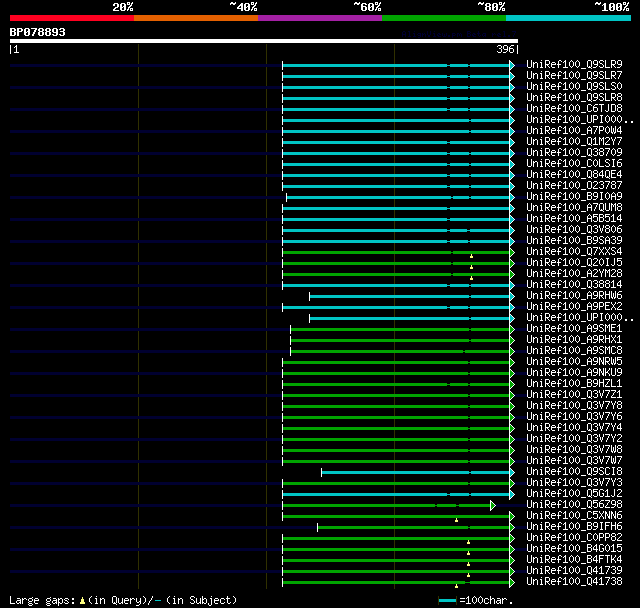Select the UniRef100_A7QUM8 label
This screenshot has height=608, width=640.
574,207
